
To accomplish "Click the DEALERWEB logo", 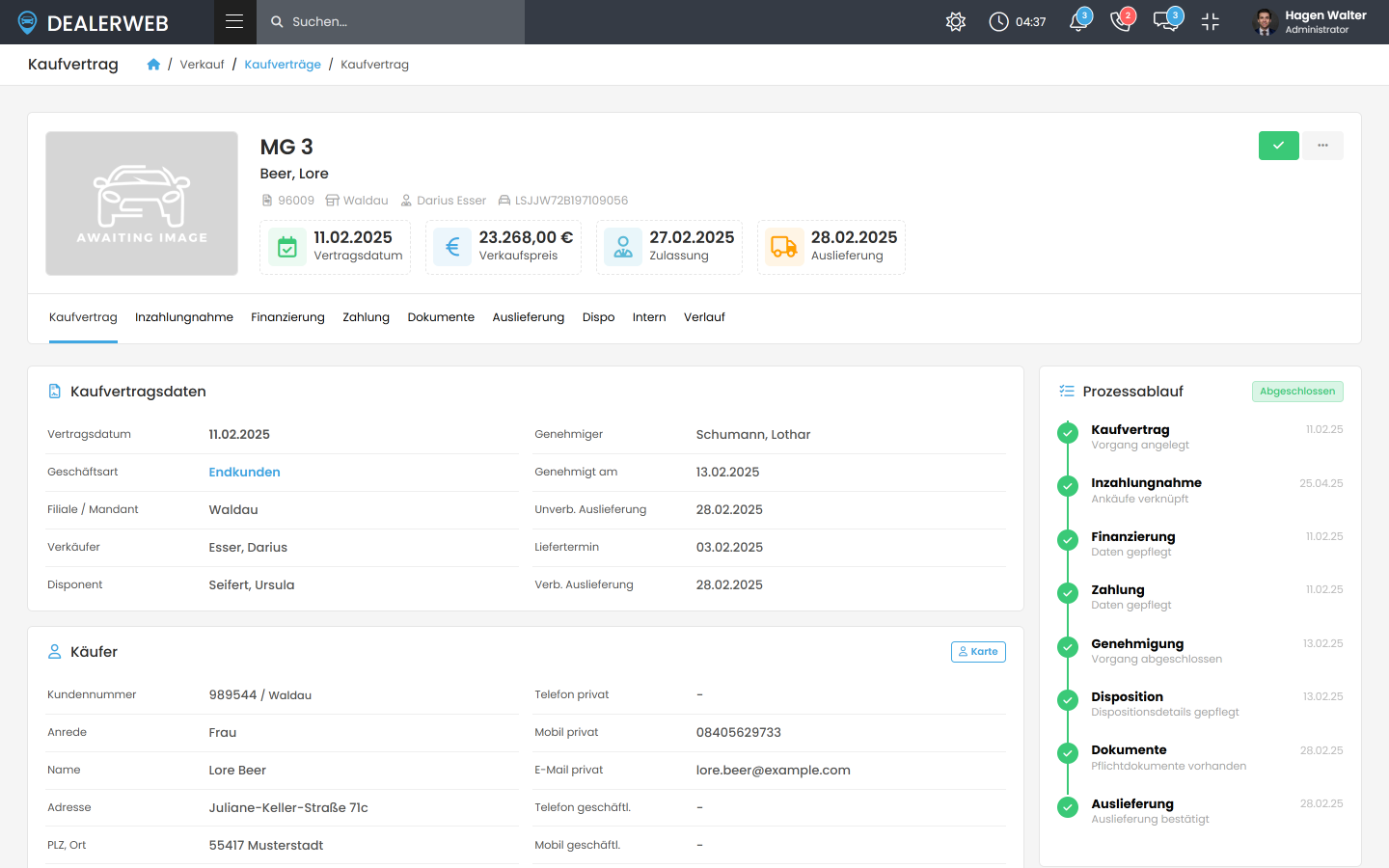I will point(94,23).
